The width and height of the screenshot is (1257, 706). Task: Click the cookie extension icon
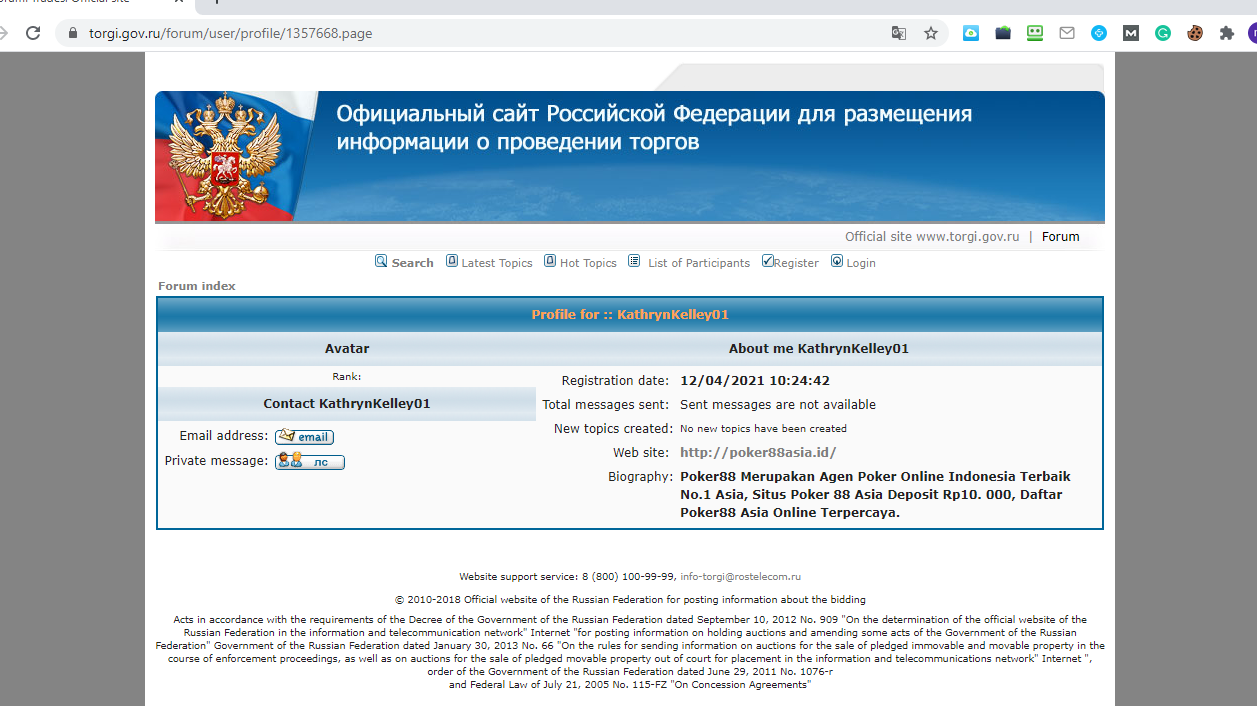point(1195,33)
